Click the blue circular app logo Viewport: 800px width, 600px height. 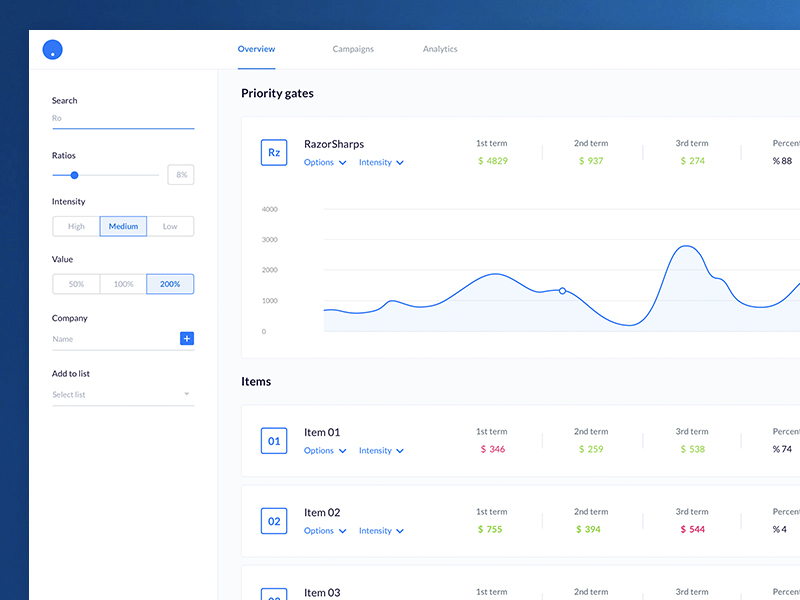coord(53,50)
